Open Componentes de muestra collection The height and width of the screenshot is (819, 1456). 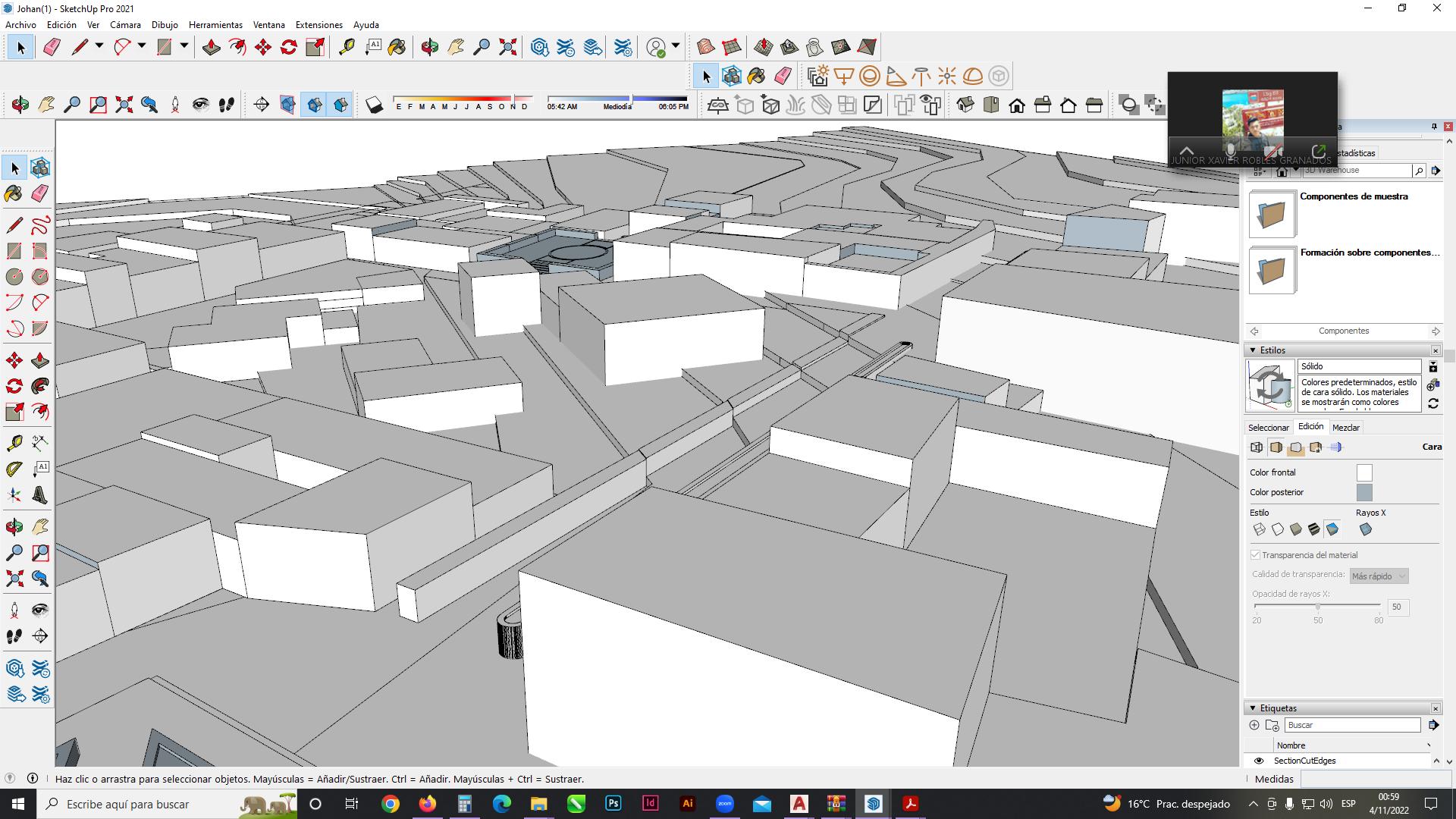pos(1272,215)
